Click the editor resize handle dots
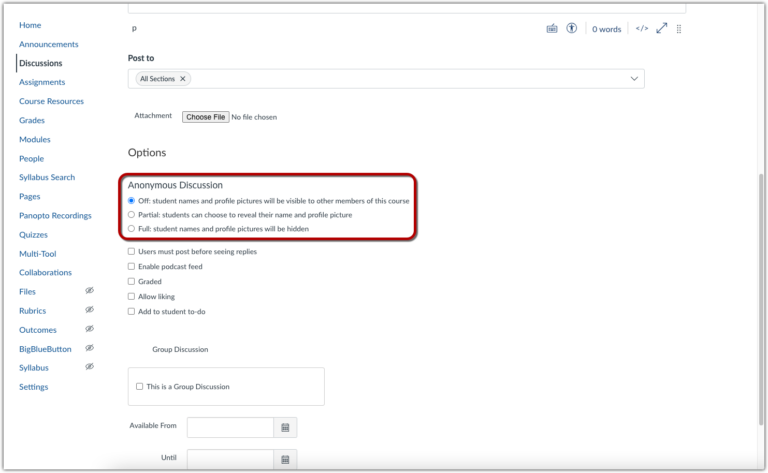768x473 pixels. (x=679, y=29)
